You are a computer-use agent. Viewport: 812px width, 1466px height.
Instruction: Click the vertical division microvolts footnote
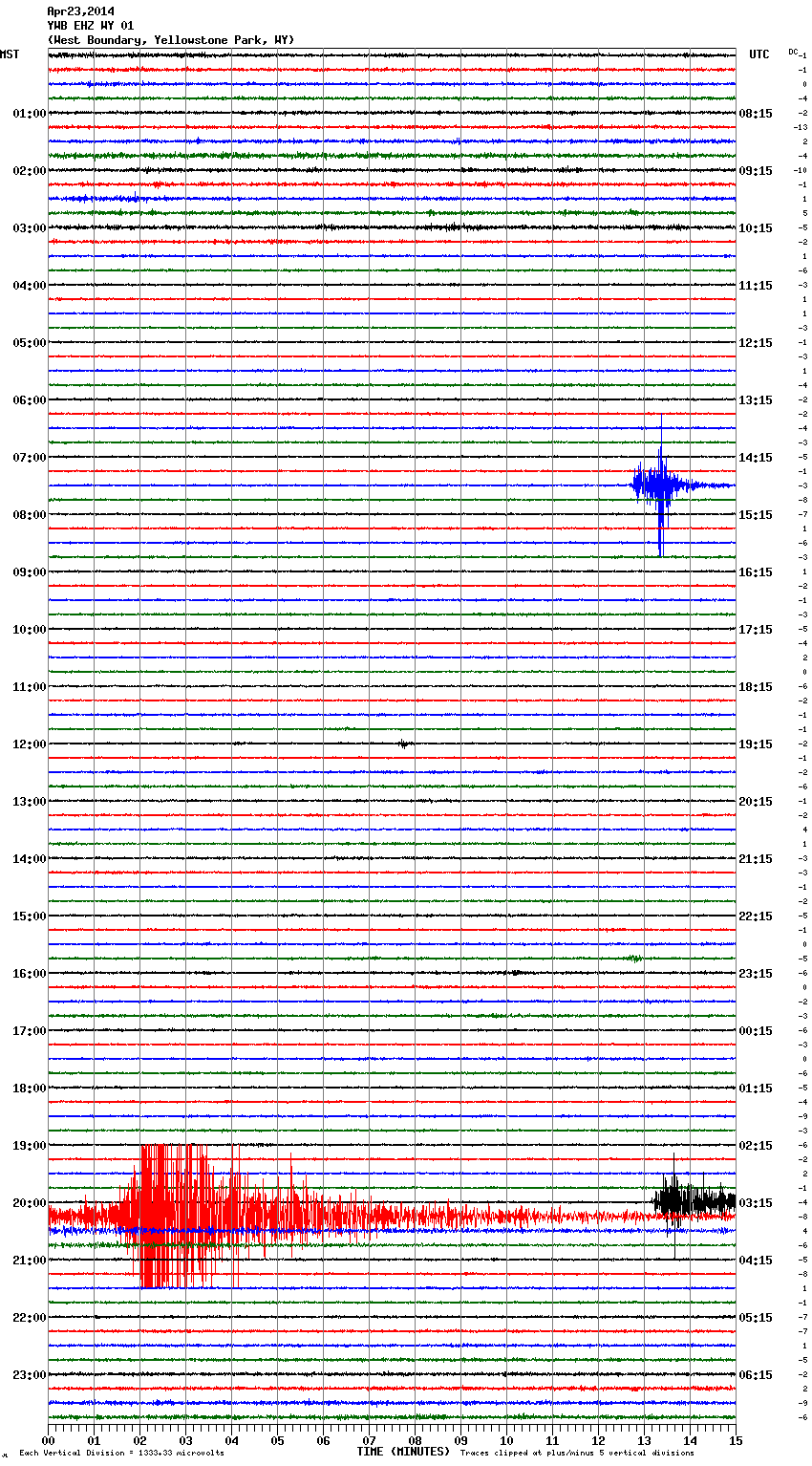tap(121, 1454)
